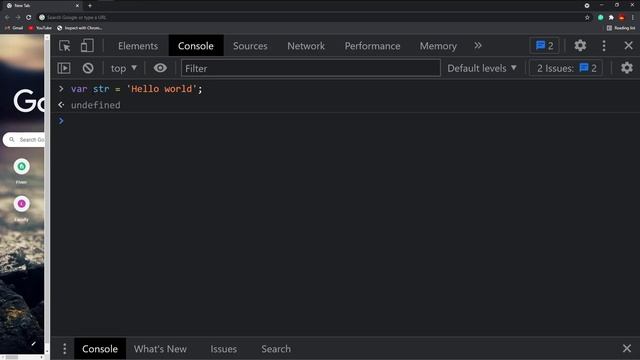
Task: Switch to Search drawer tab
Action: click(276, 349)
